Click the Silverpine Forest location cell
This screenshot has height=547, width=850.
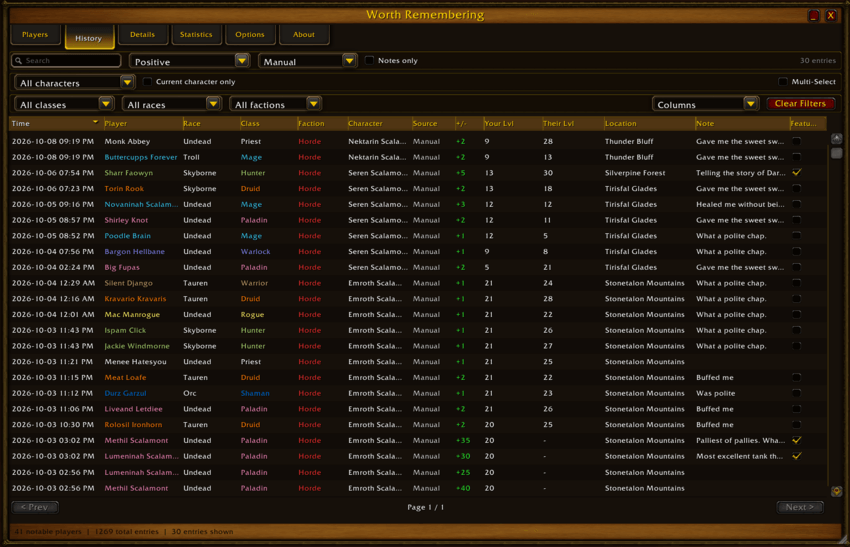click(x=635, y=173)
